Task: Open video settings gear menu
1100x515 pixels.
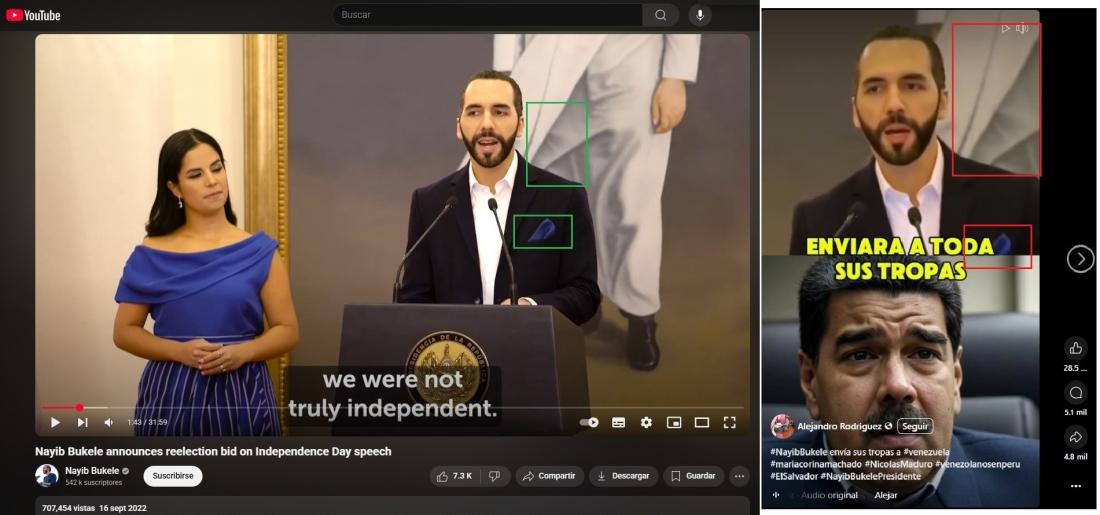Action: click(x=646, y=423)
